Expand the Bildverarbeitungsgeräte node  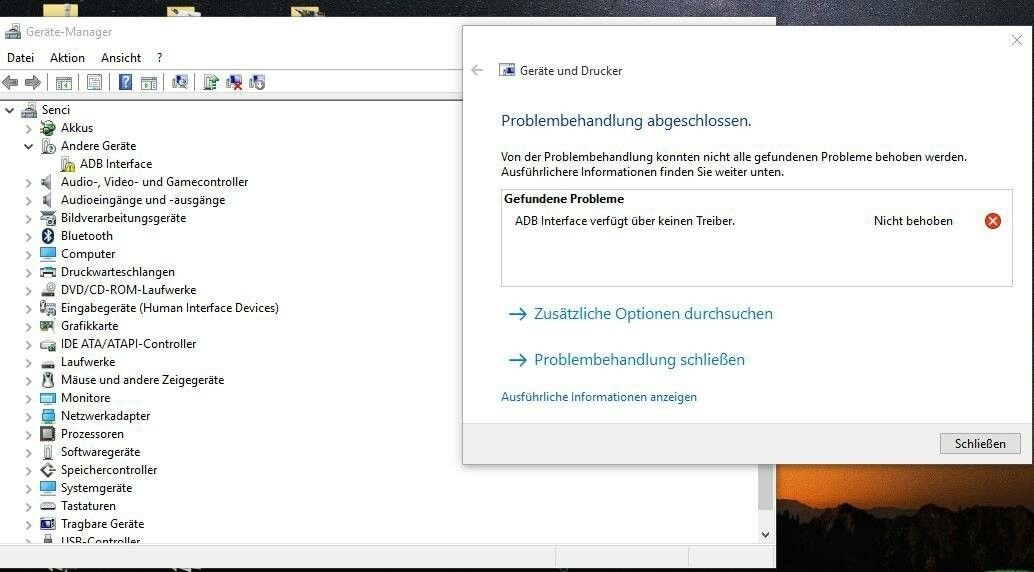coord(28,218)
